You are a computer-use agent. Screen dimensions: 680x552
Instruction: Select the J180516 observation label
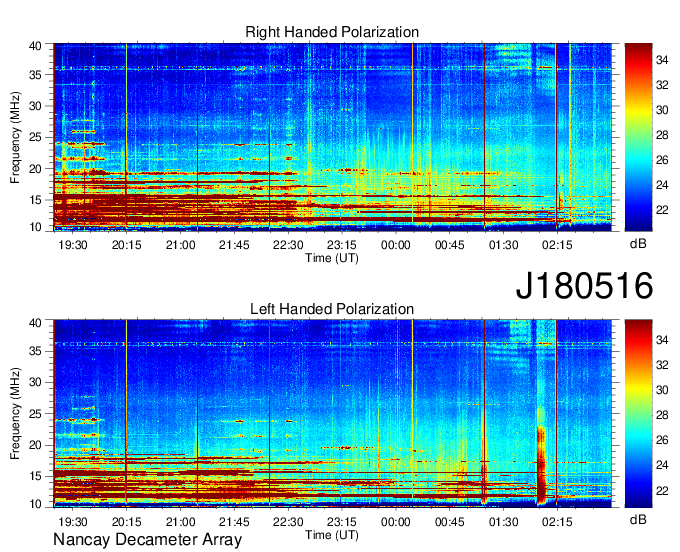click(584, 285)
